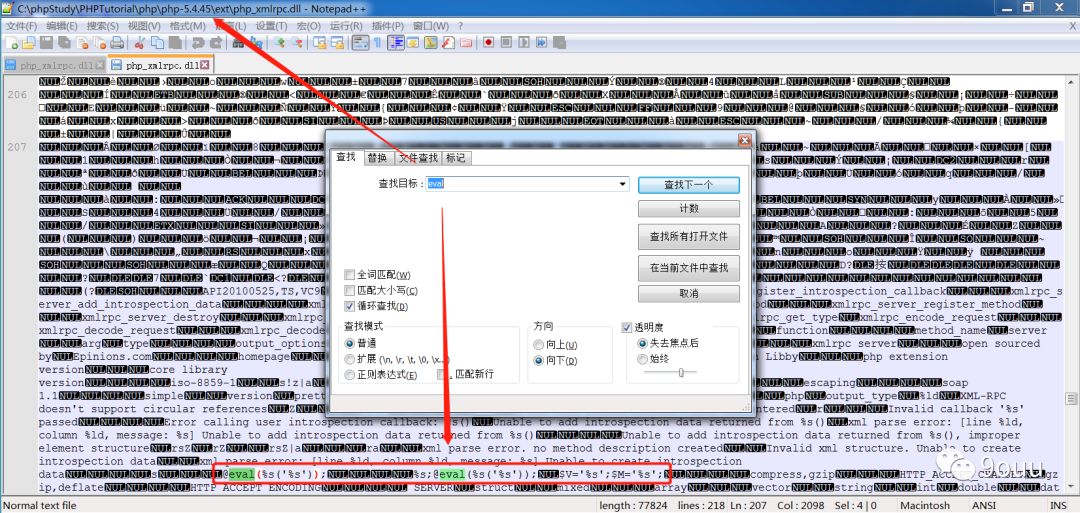Click ANSI encoding in status bar
1080x513 pixels.
point(984,505)
